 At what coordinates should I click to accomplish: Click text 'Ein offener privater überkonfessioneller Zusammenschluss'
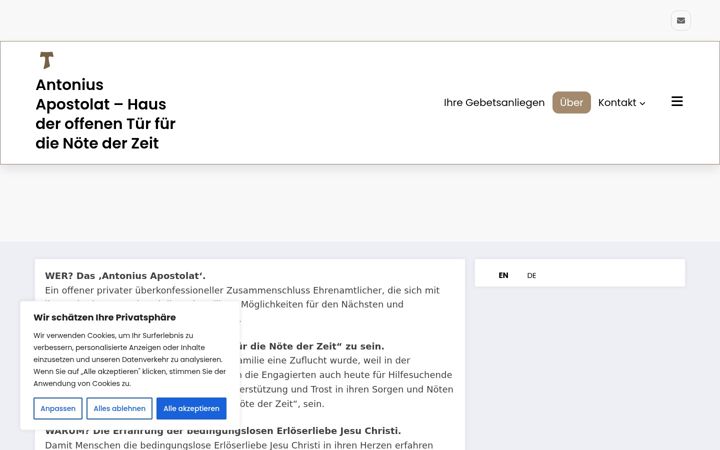[x=178, y=290]
